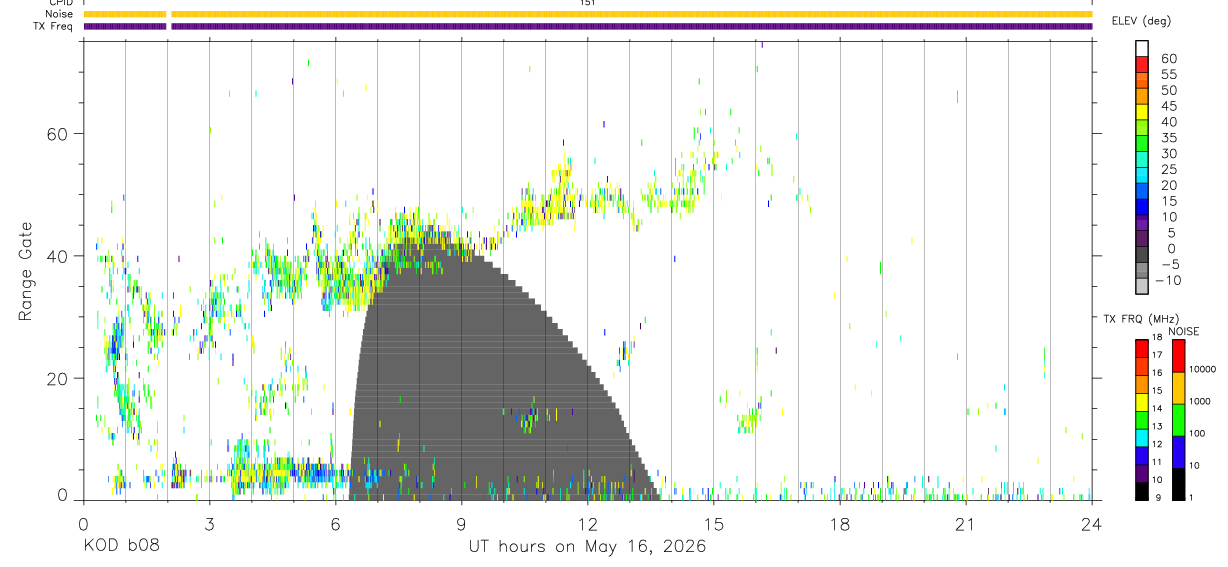Image resolution: width=1228 pixels, height=567 pixels.
Task: Pick the red segment of the ELEV colorbar
Action: pyautogui.click(x=1142, y=64)
